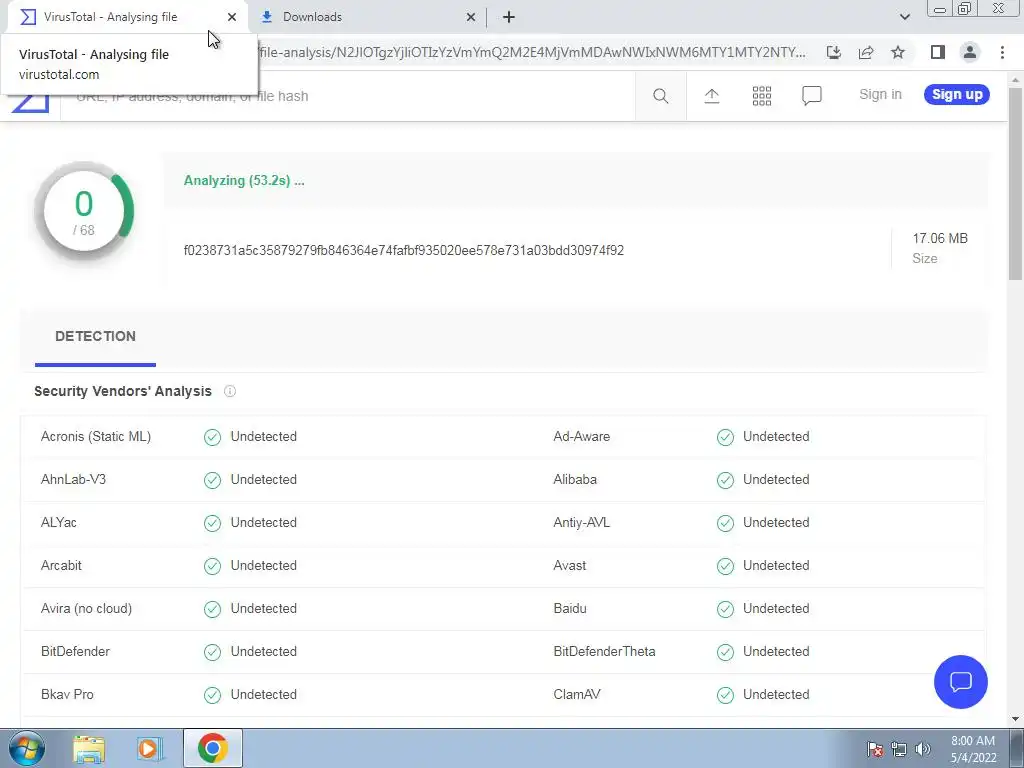Click the install app icon in address bar

[833, 52]
